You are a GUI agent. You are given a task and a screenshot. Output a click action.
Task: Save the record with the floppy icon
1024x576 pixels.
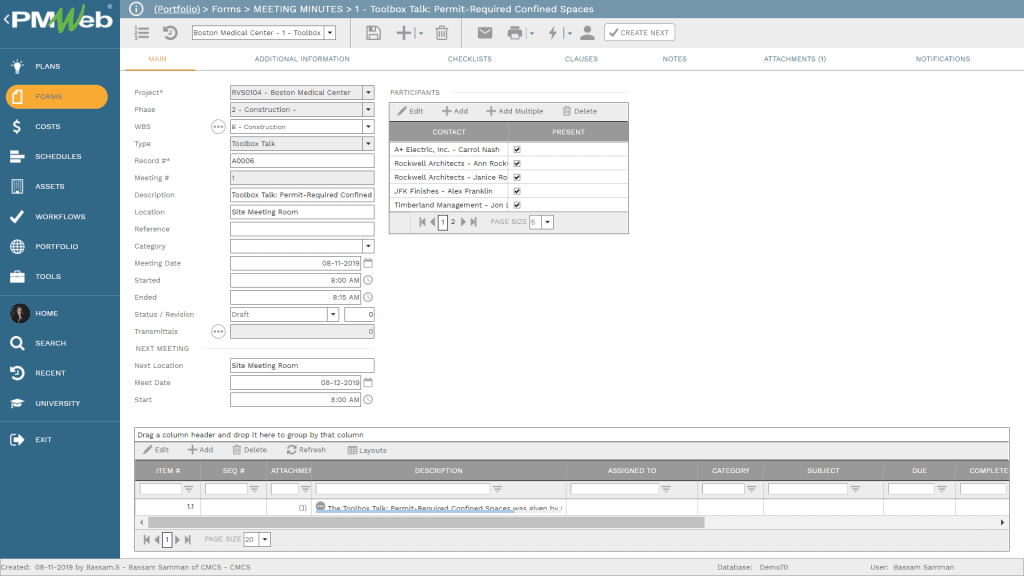click(x=373, y=33)
